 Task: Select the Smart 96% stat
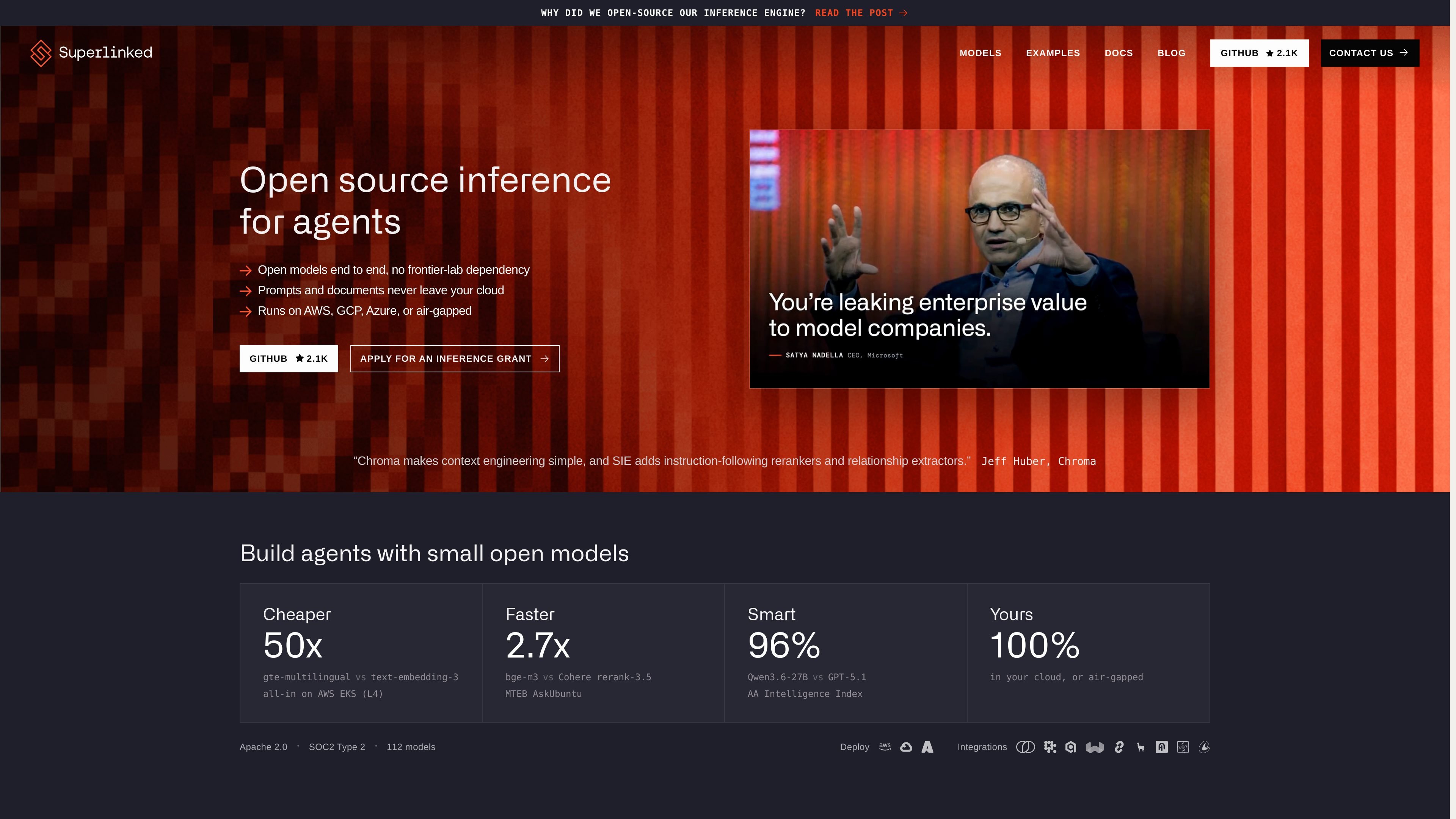coord(846,652)
